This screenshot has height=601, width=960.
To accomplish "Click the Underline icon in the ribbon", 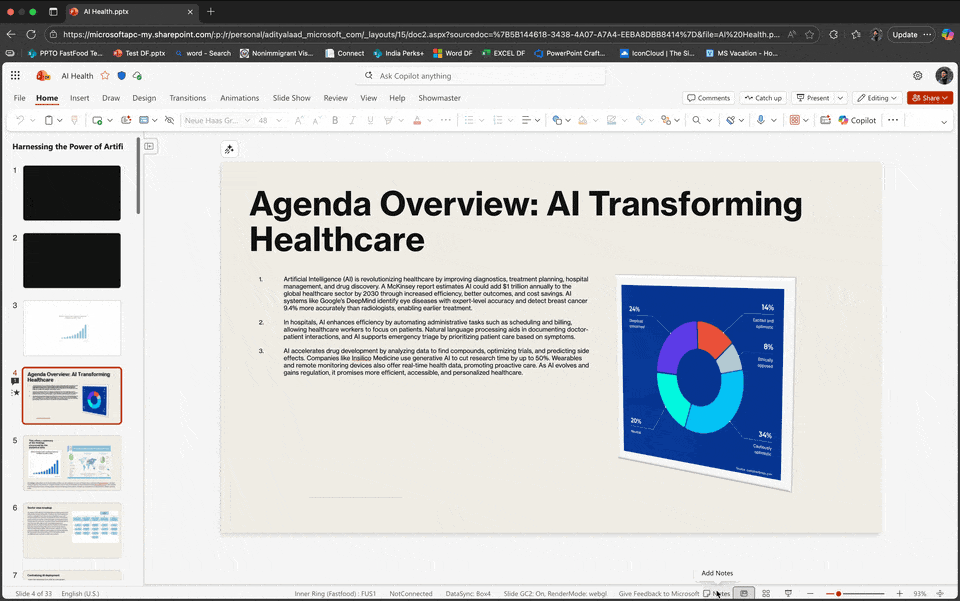I will tap(369, 120).
